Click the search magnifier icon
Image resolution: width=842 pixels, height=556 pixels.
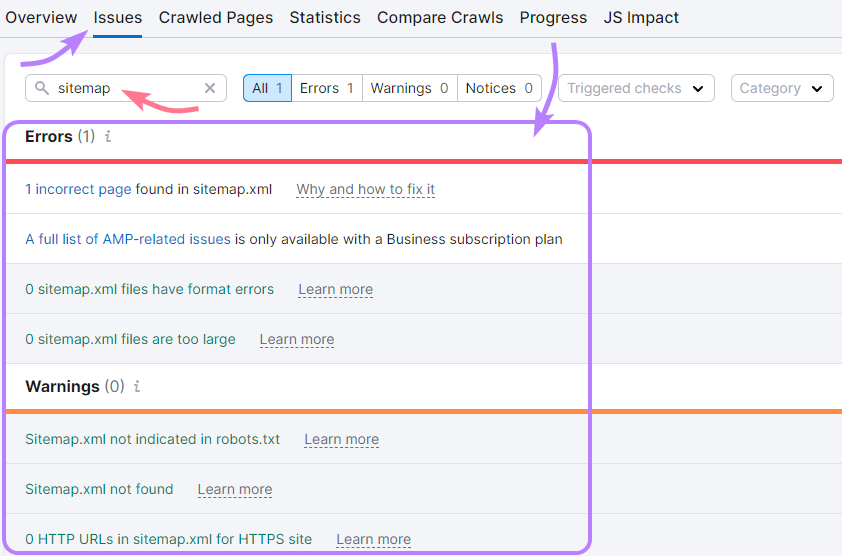pyautogui.click(x=41, y=88)
